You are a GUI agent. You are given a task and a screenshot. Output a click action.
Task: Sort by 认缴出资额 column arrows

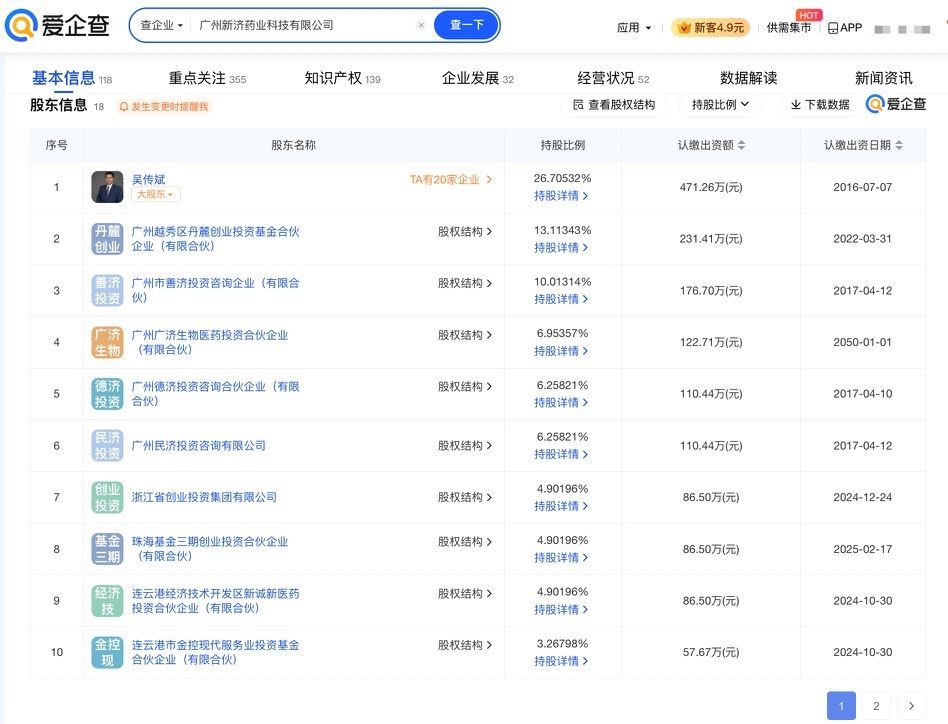741,146
